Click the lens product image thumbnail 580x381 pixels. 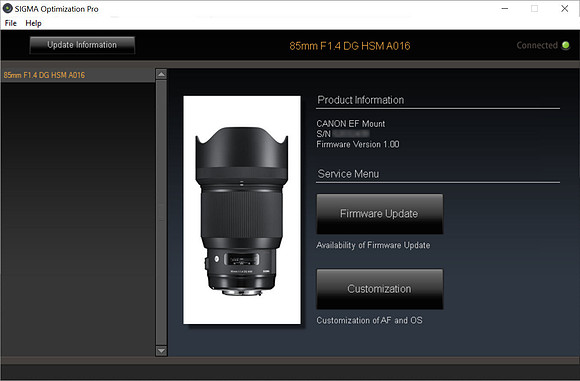(x=242, y=210)
